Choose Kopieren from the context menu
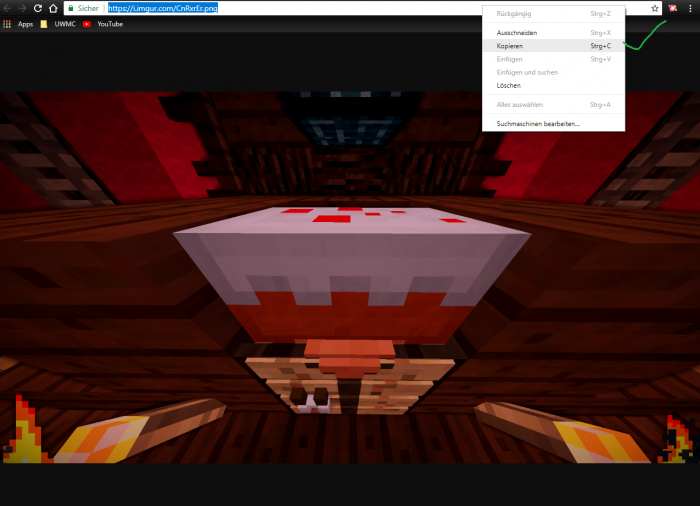The width and height of the screenshot is (700, 506). pyautogui.click(x=554, y=46)
